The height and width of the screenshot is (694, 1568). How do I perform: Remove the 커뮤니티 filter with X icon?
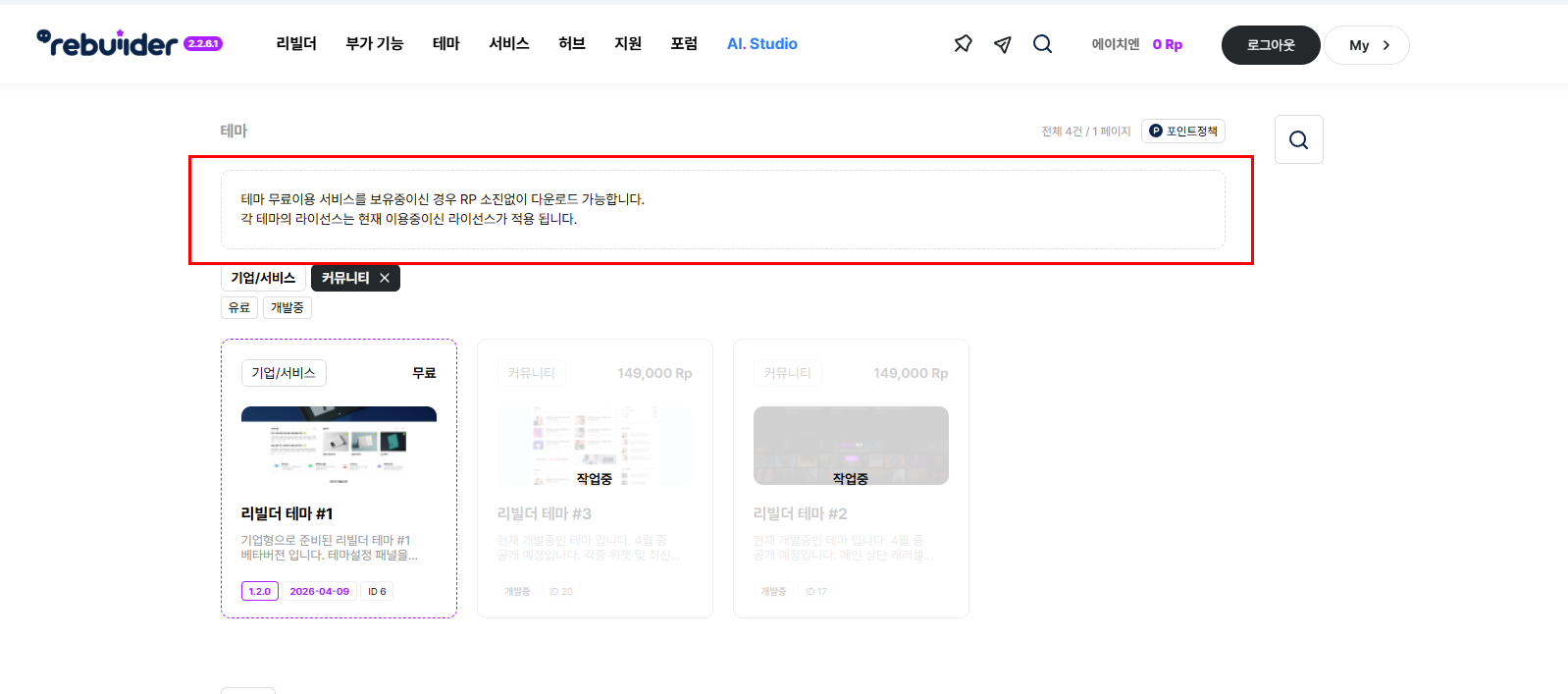(x=385, y=278)
